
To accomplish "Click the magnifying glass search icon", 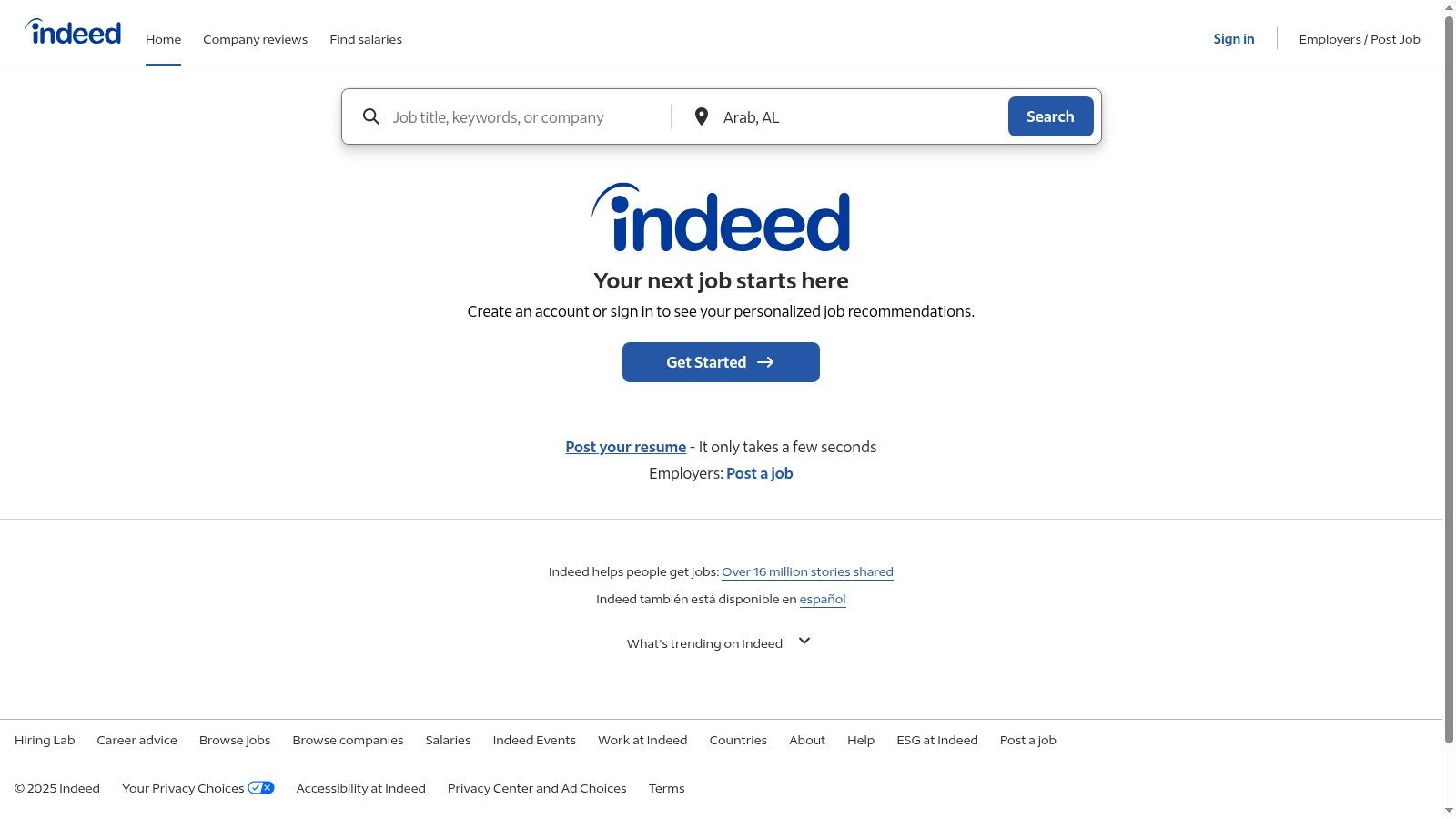I will [371, 116].
